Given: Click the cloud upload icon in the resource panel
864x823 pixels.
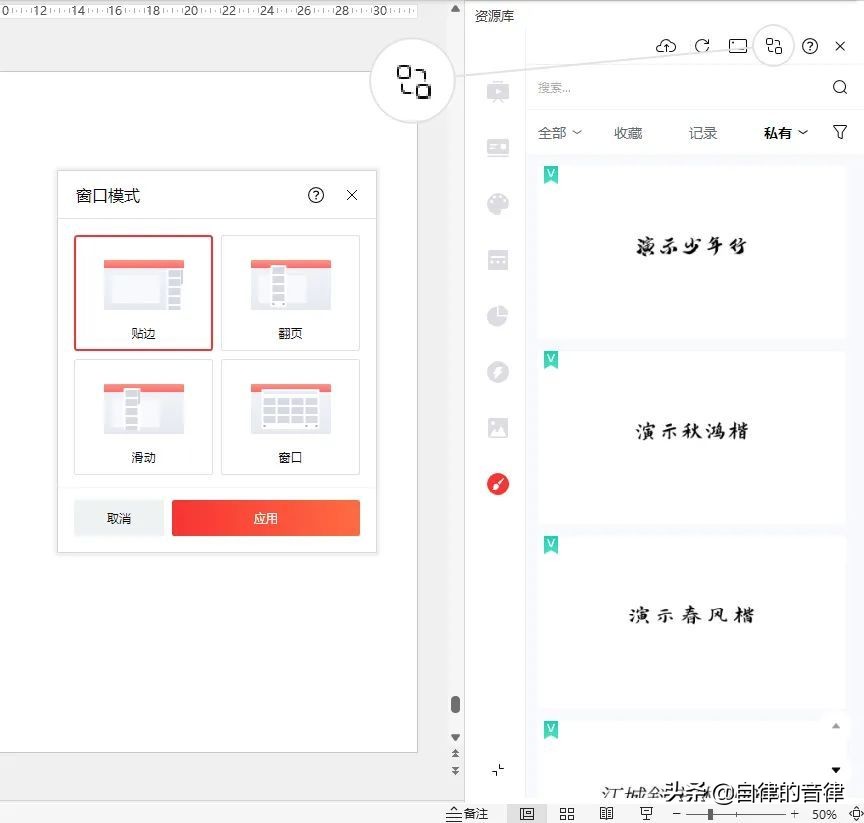Looking at the screenshot, I should [x=665, y=46].
